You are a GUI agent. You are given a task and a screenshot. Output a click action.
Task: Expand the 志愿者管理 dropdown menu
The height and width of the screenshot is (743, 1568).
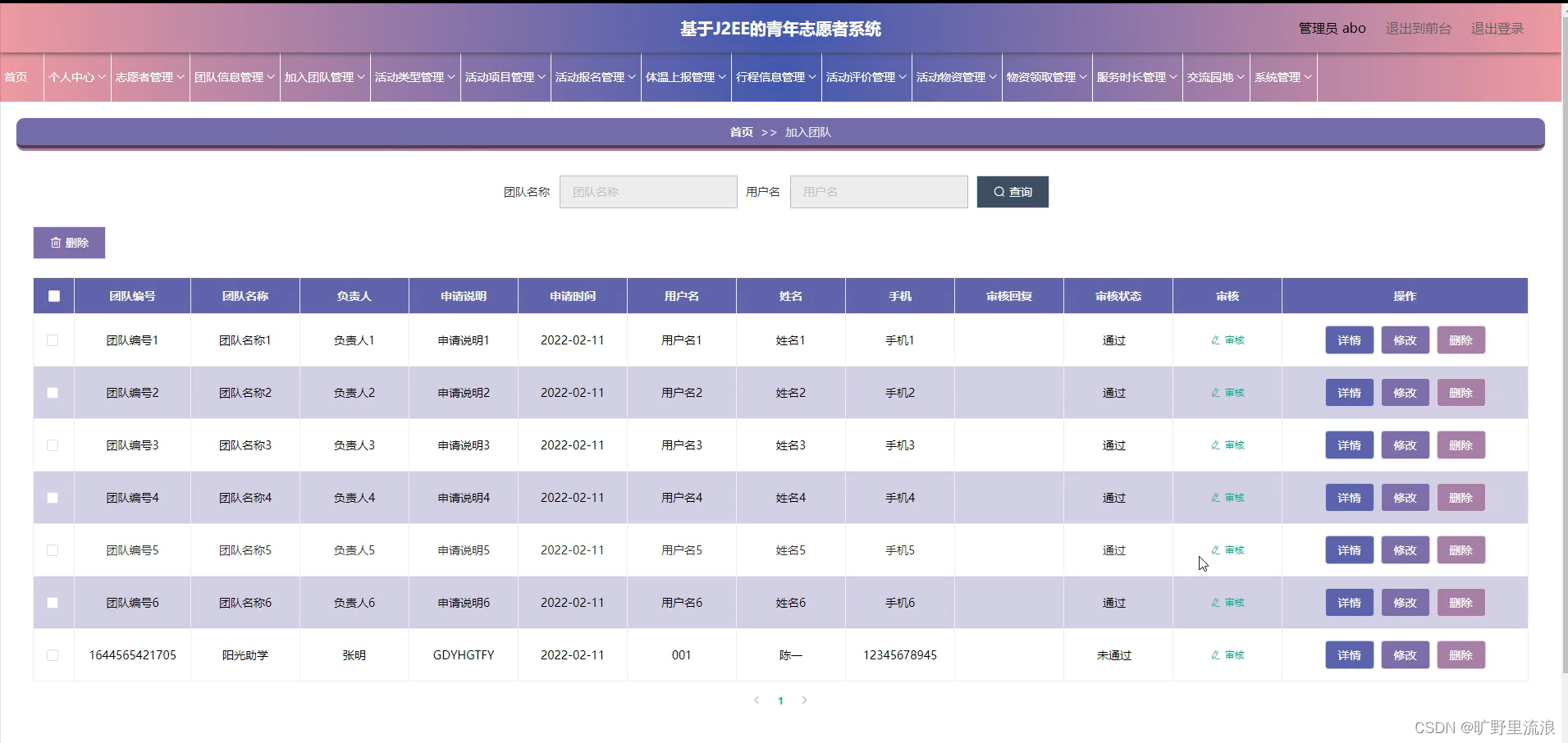click(x=149, y=76)
